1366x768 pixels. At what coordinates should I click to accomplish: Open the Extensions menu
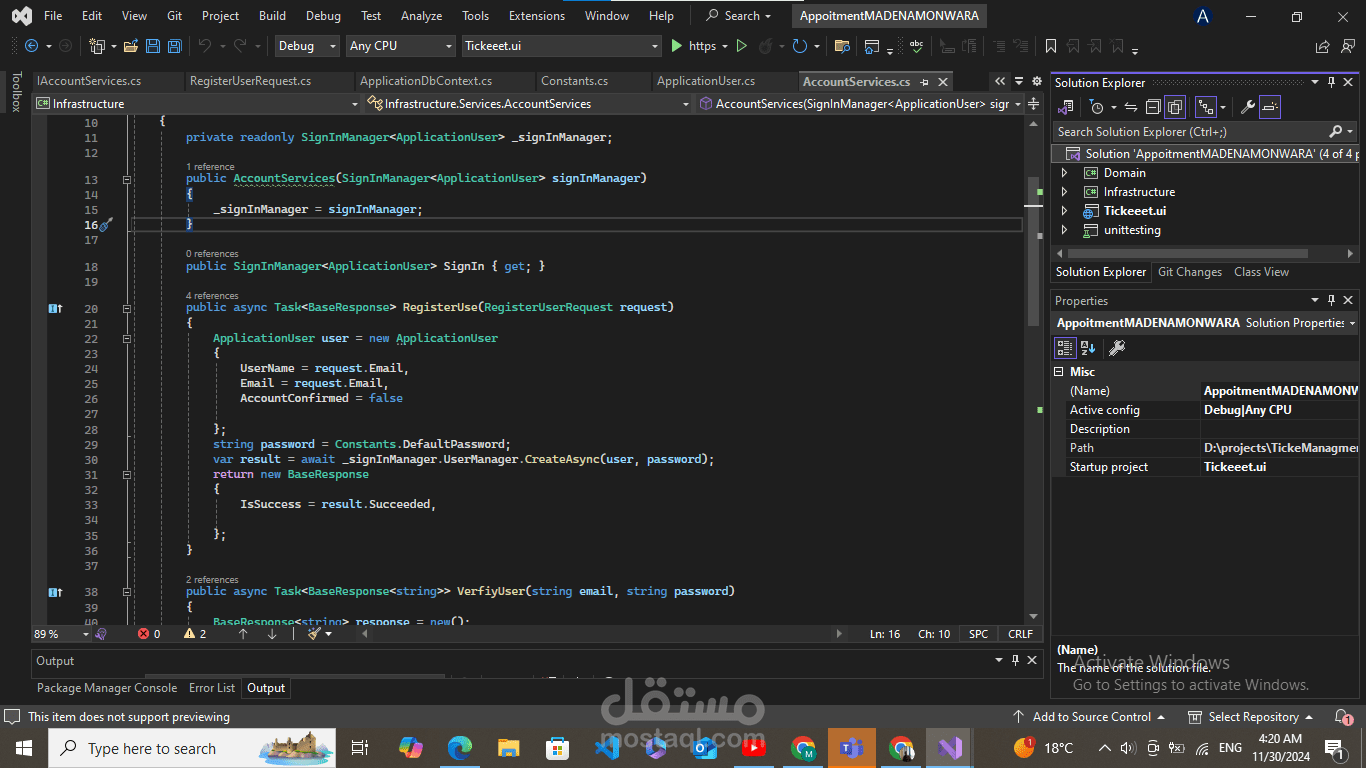pyautogui.click(x=537, y=16)
